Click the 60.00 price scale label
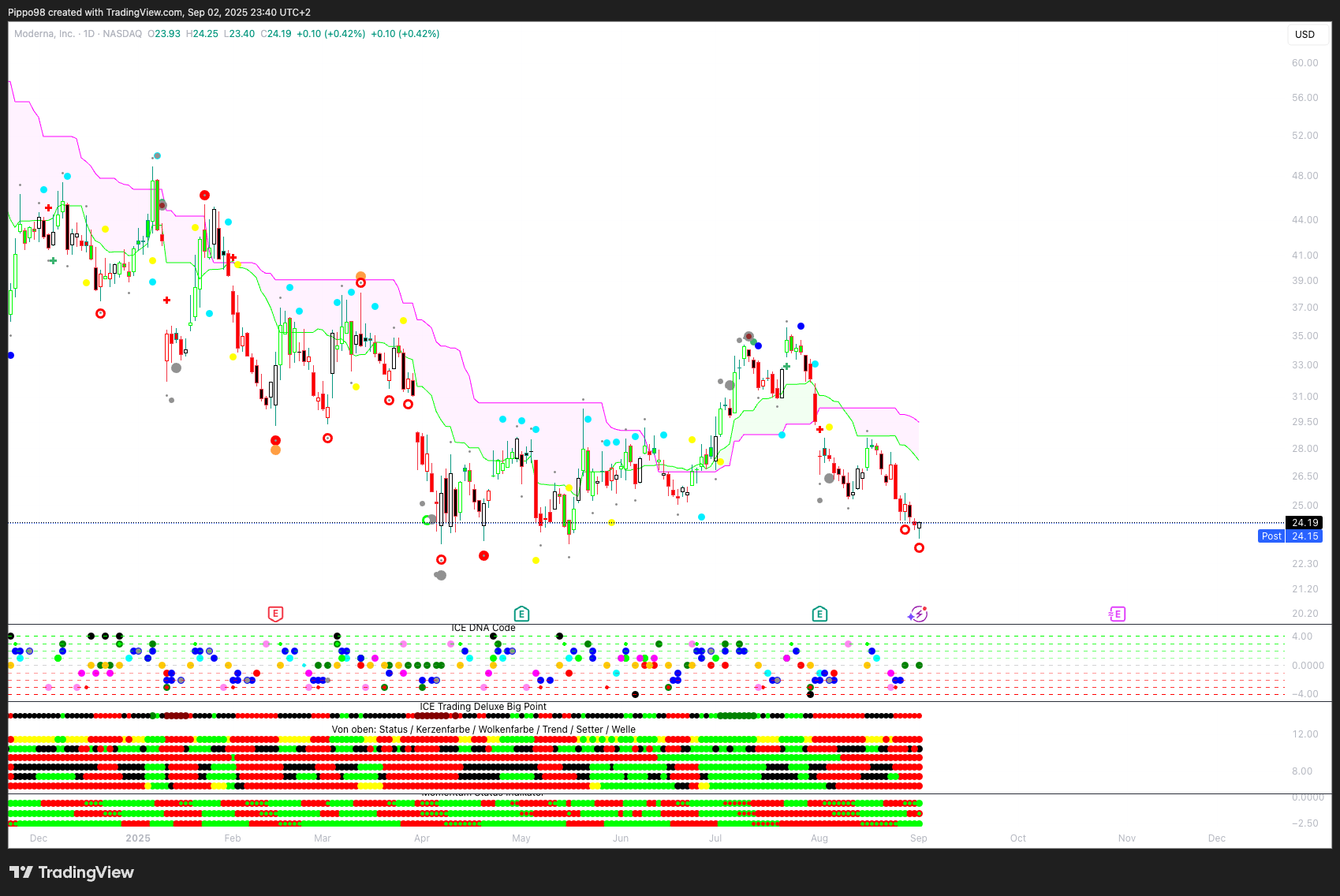1340x896 pixels. (x=1305, y=63)
